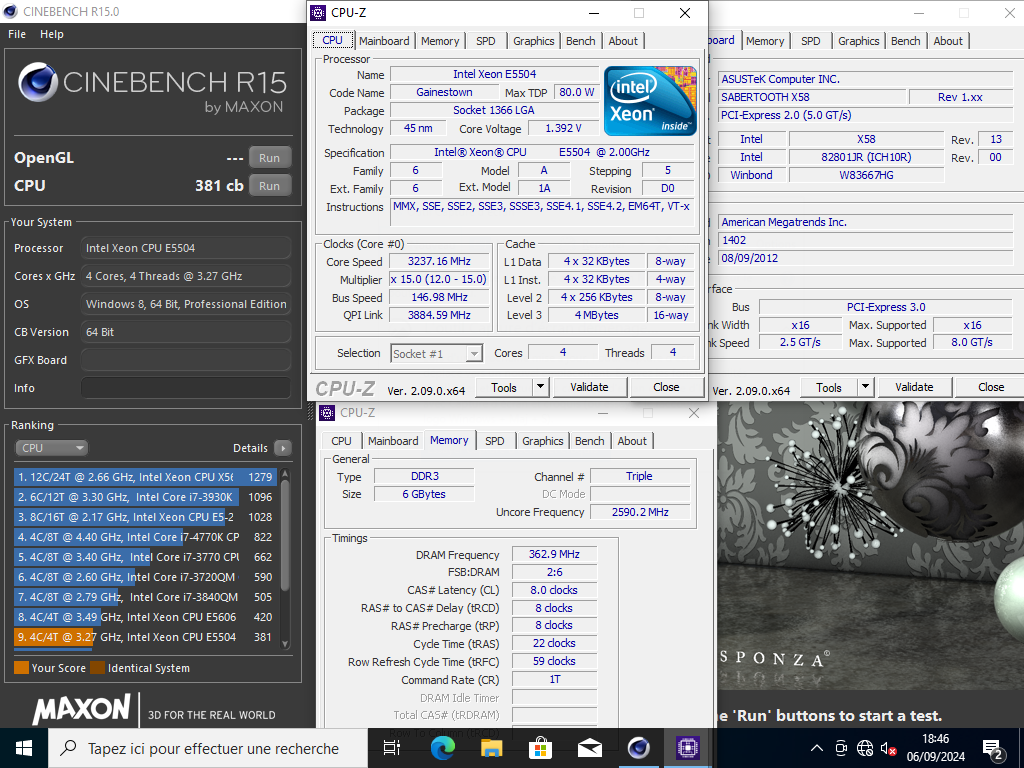Select CPU tab in CPU-Z Memory window
The image size is (1024, 768).
click(x=342, y=441)
